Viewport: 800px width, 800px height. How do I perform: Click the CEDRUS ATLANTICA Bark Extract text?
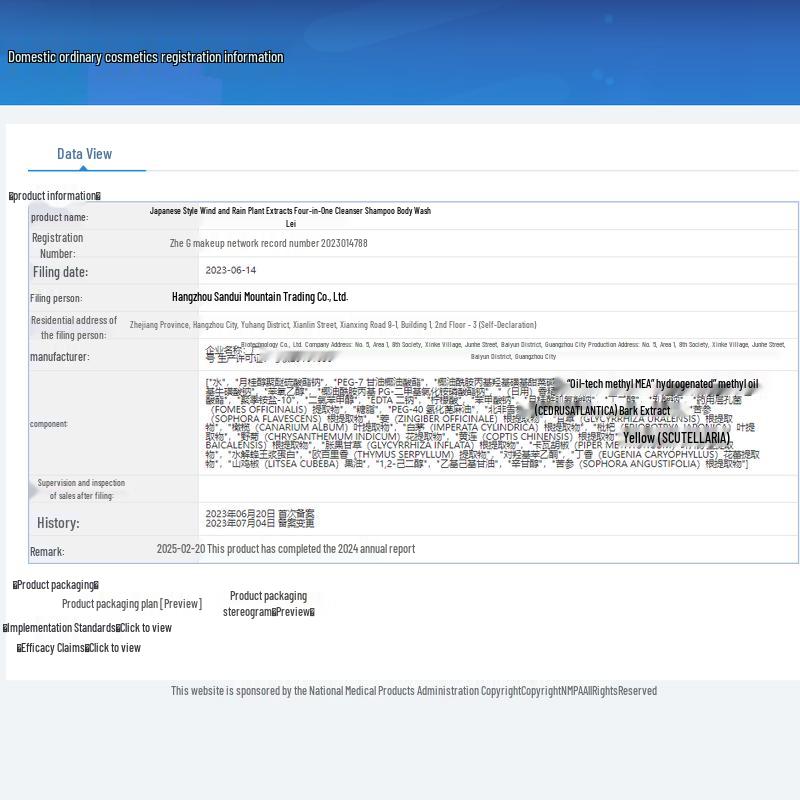click(x=602, y=411)
